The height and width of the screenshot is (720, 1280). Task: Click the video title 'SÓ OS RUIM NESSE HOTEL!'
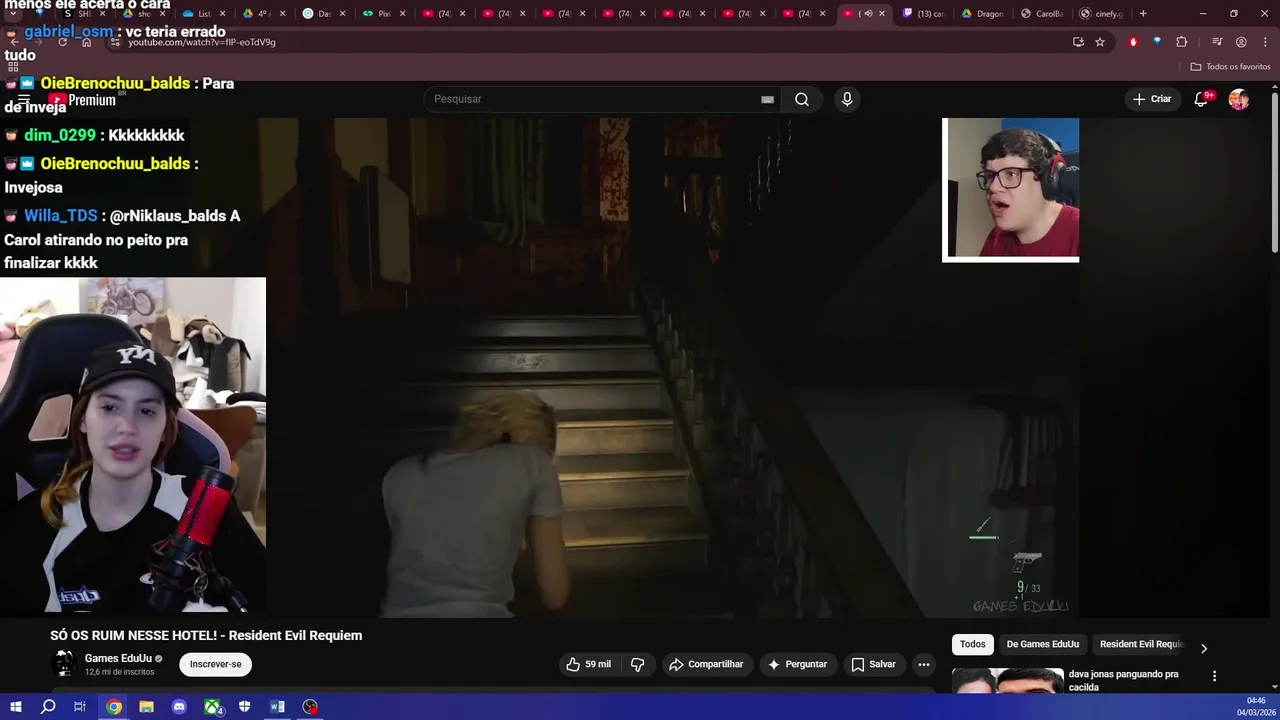pyautogui.click(x=206, y=636)
